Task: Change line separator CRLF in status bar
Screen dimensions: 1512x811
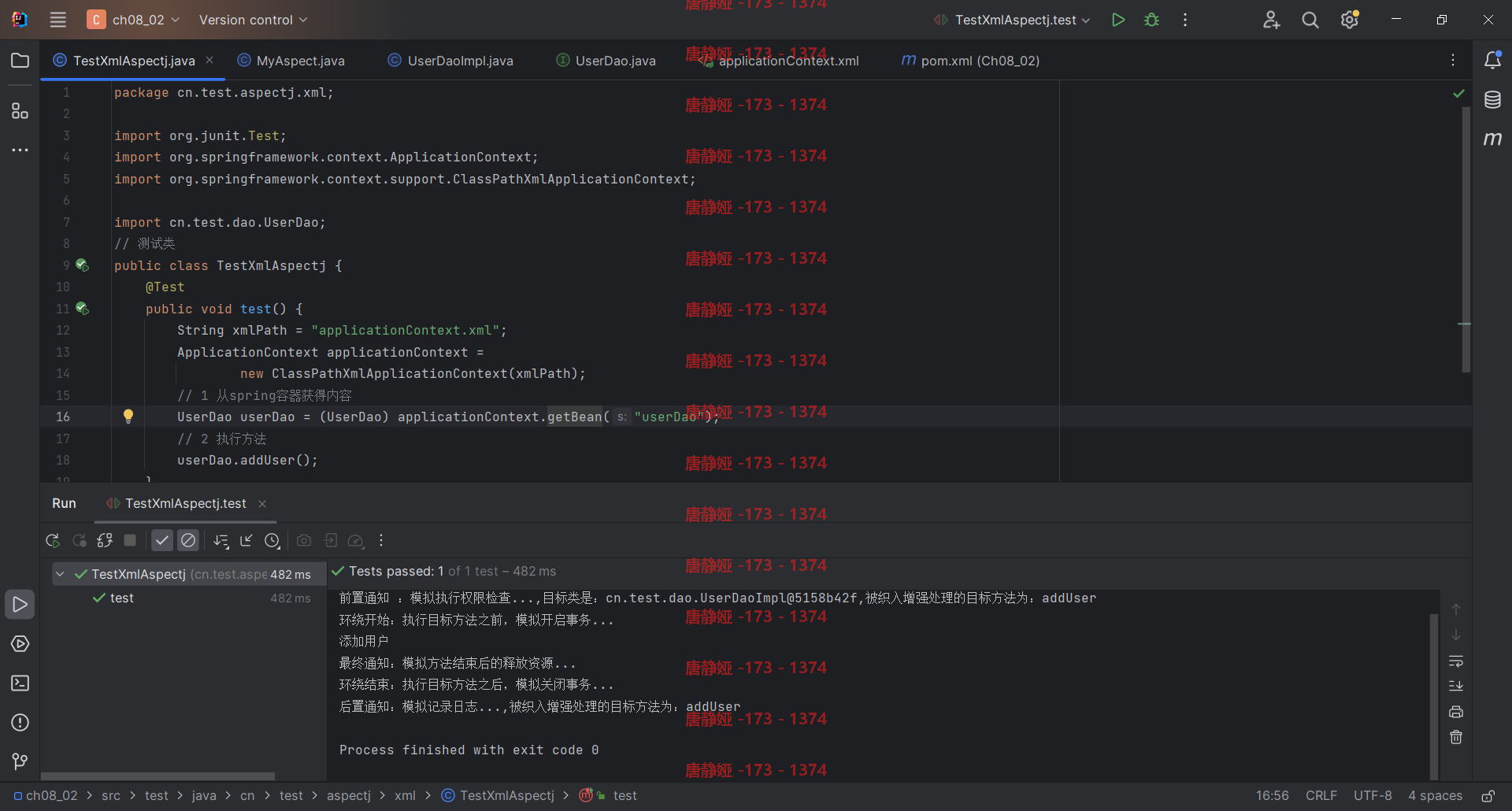Action: click(x=1321, y=796)
